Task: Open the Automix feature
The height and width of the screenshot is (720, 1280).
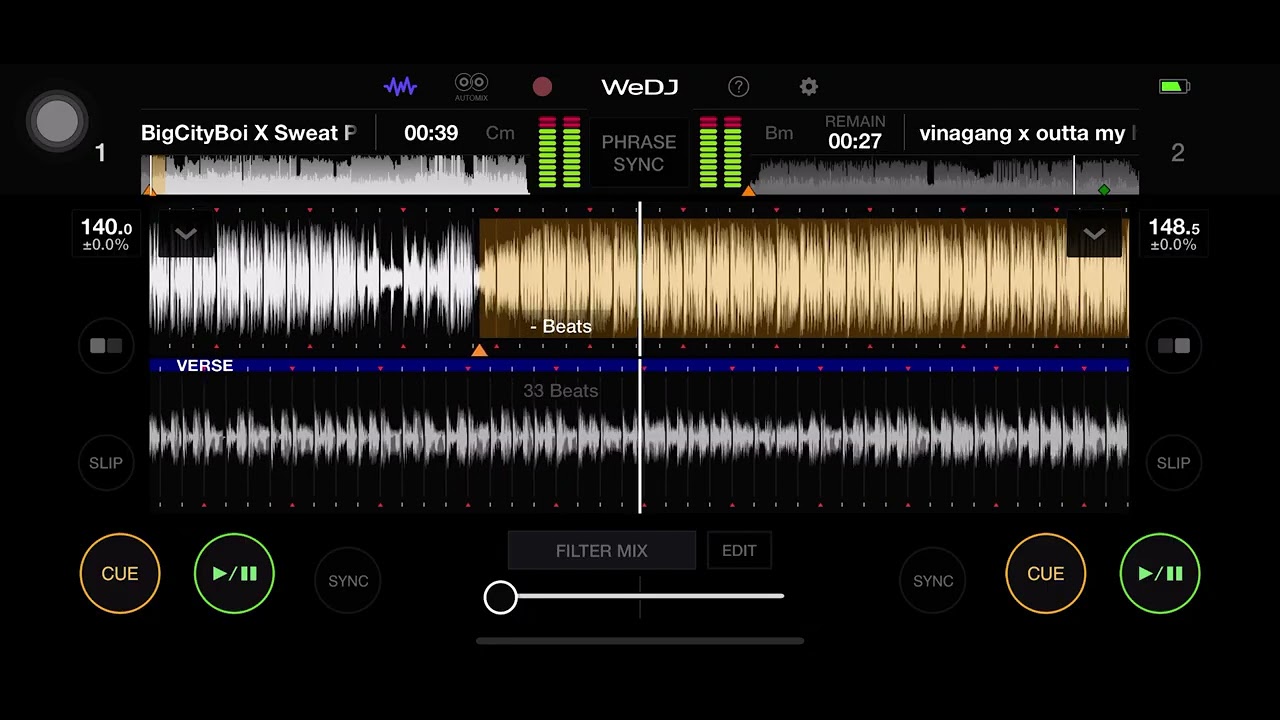Action: (x=471, y=87)
